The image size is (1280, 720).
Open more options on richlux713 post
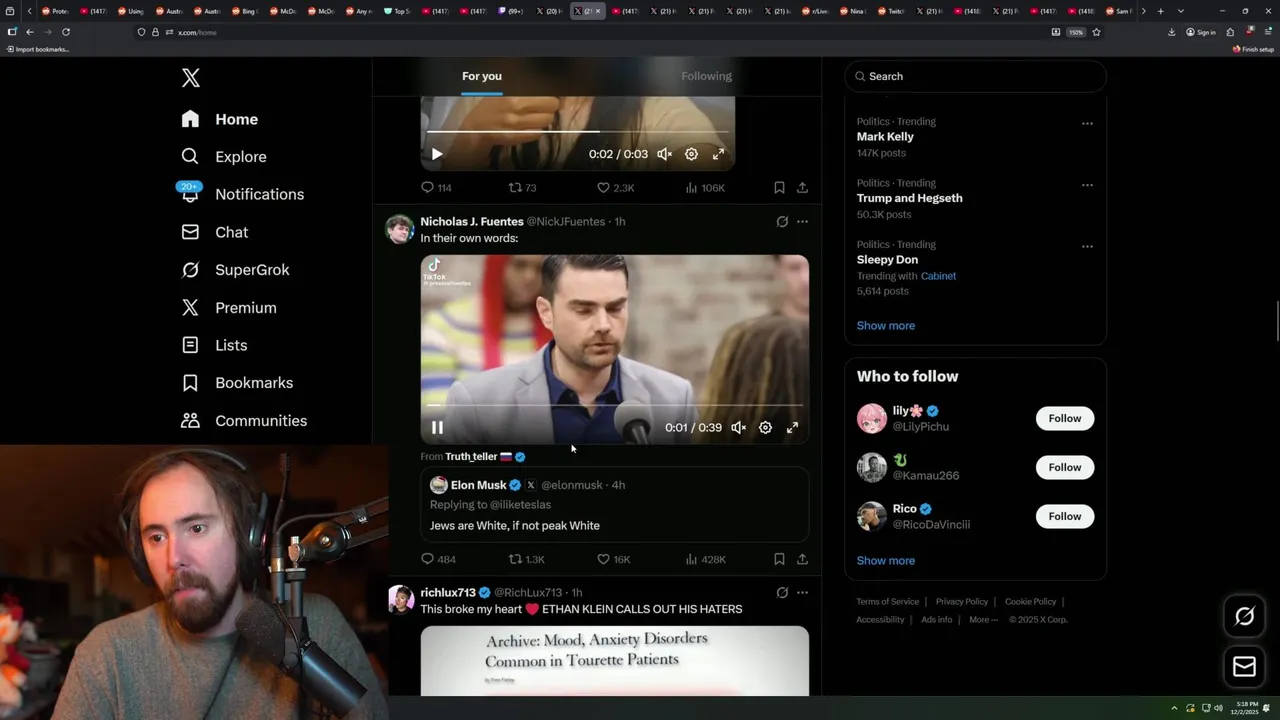coord(802,593)
